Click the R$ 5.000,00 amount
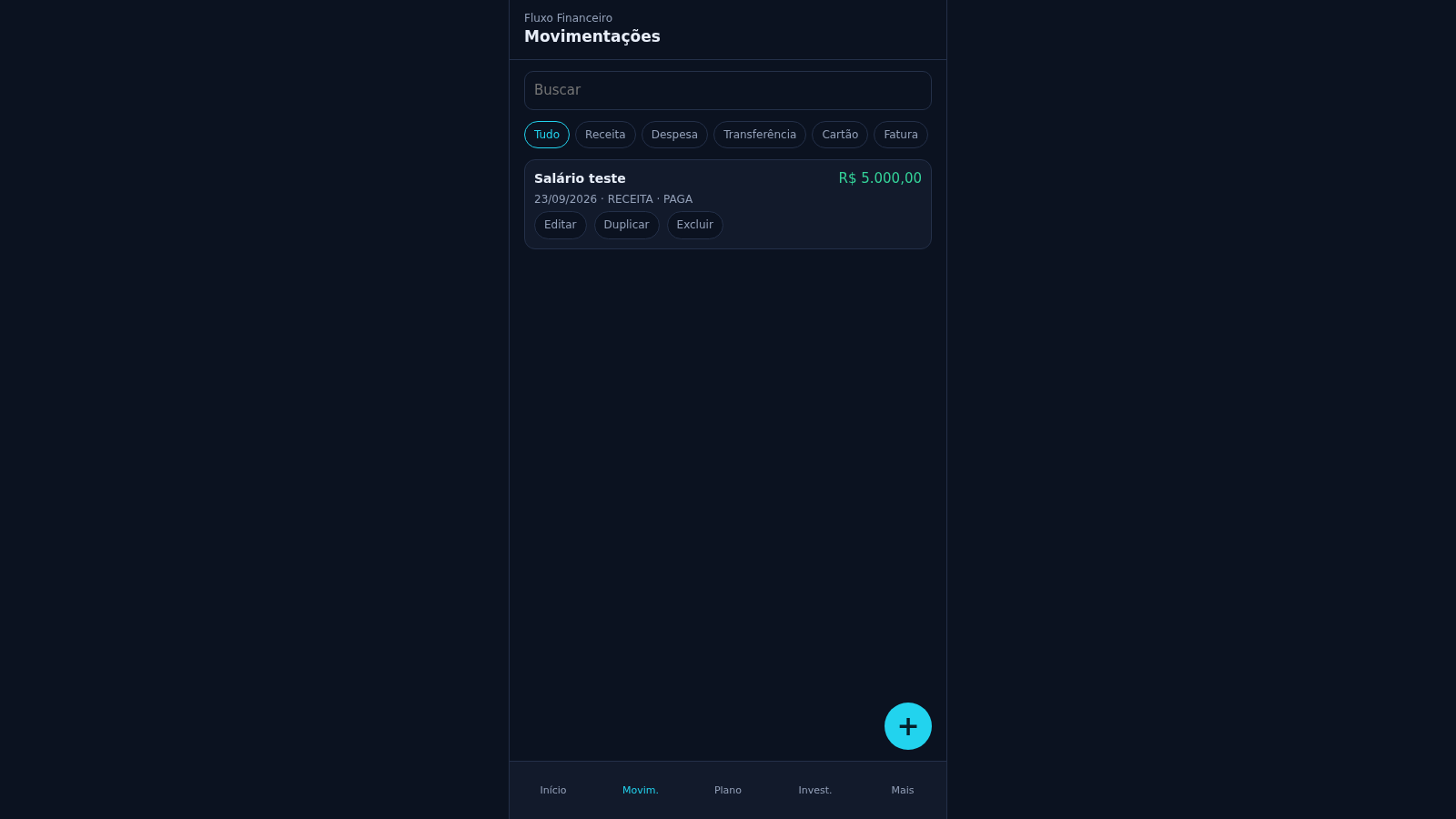This screenshot has height=819, width=1456. [880, 178]
